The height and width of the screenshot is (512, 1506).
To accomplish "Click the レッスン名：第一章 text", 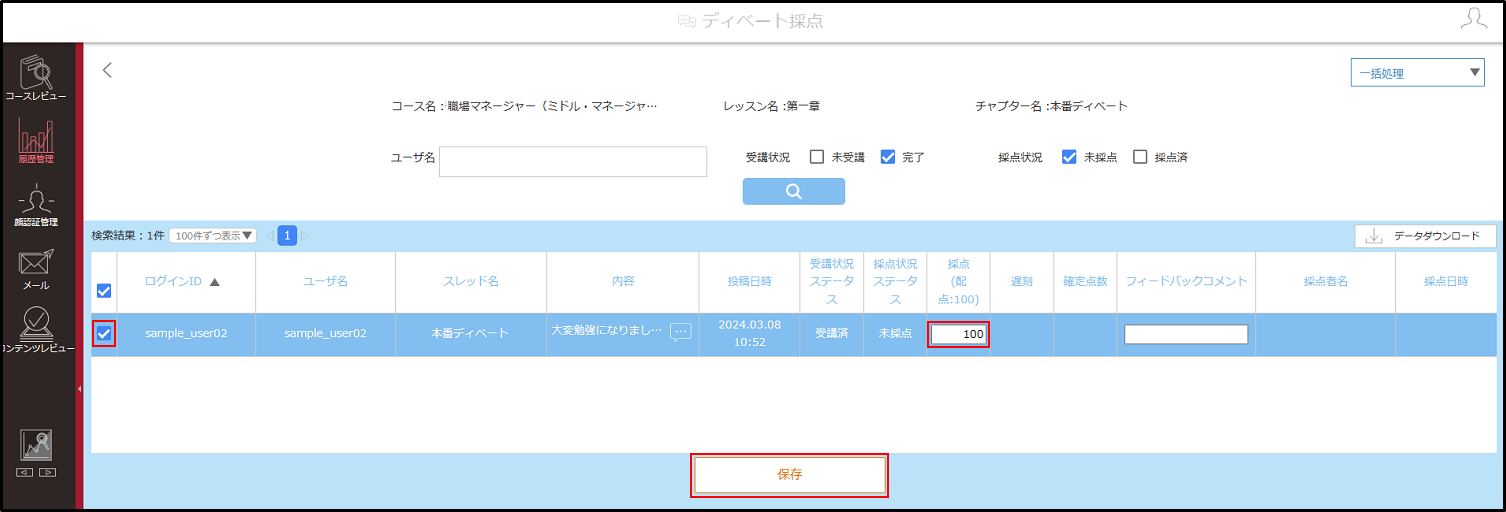I will pos(771,106).
